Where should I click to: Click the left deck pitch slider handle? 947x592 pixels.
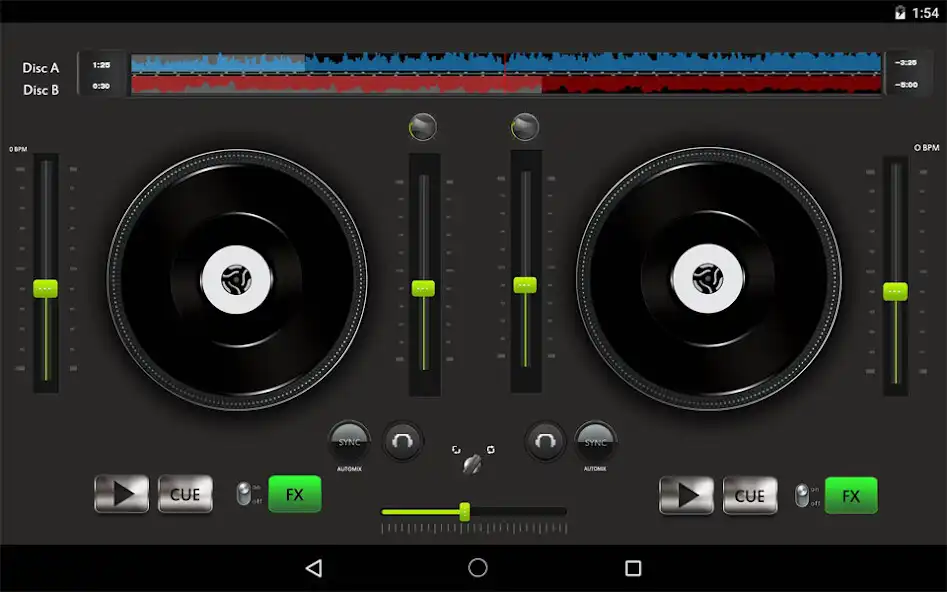pos(45,289)
